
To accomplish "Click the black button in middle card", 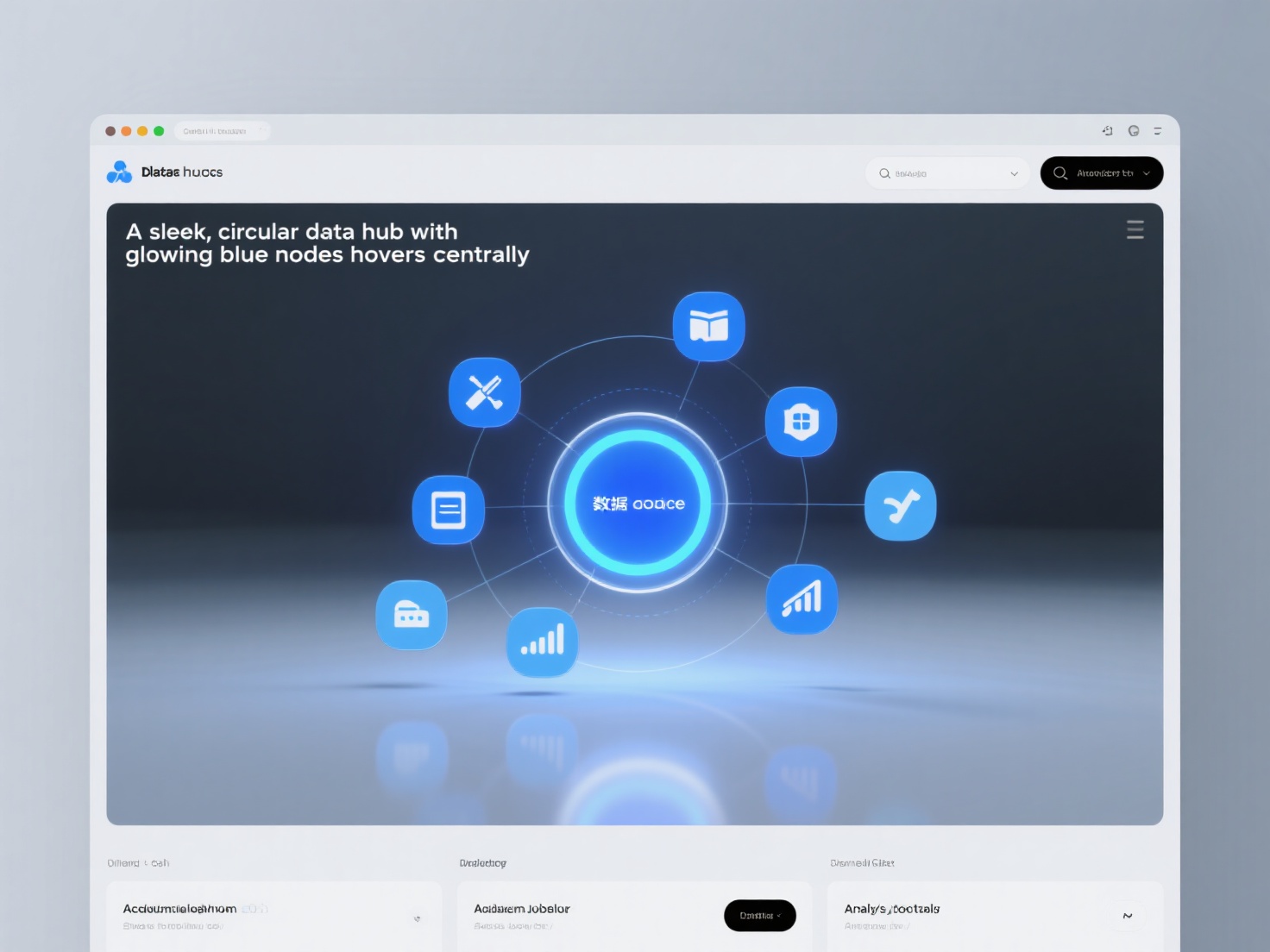I will [759, 916].
